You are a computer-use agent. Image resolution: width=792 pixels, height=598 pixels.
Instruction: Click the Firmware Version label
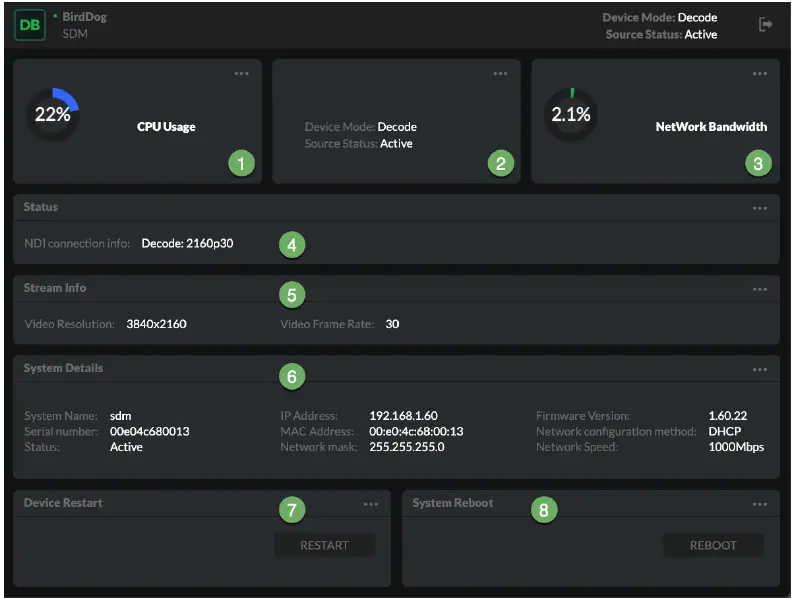pyautogui.click(x=583, y=416)
